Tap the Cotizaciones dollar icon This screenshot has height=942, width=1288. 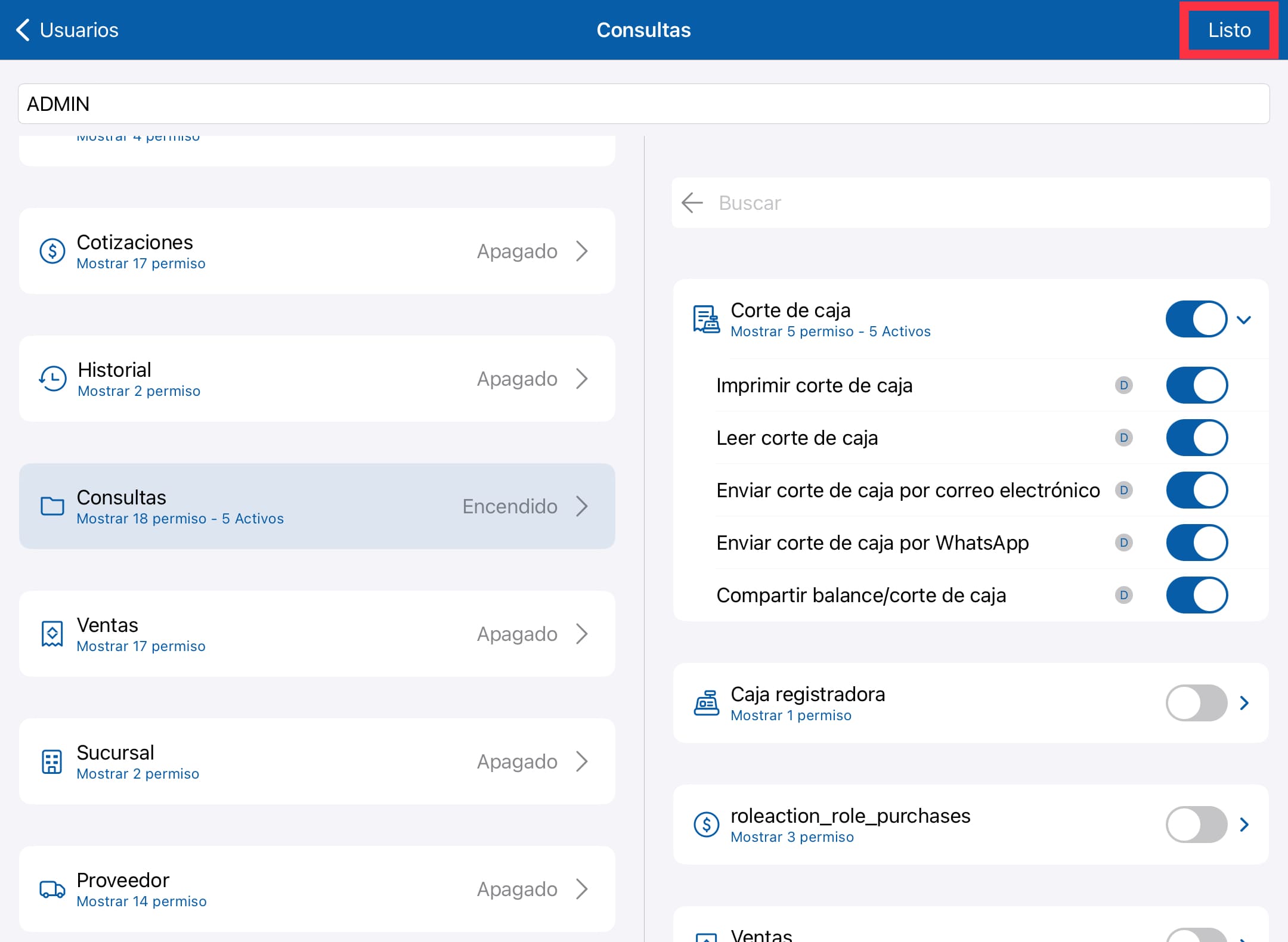point(52,251)
